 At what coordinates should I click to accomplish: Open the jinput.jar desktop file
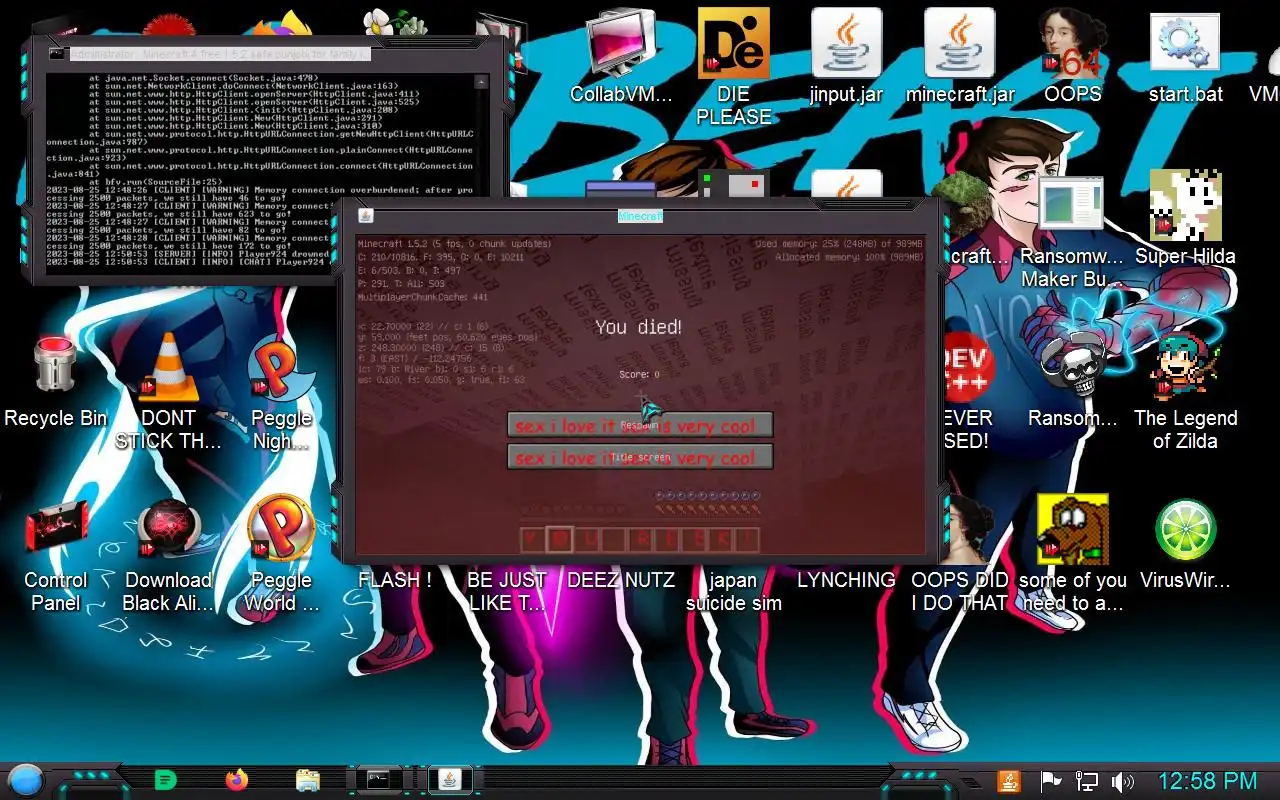[x=846, y=57]
